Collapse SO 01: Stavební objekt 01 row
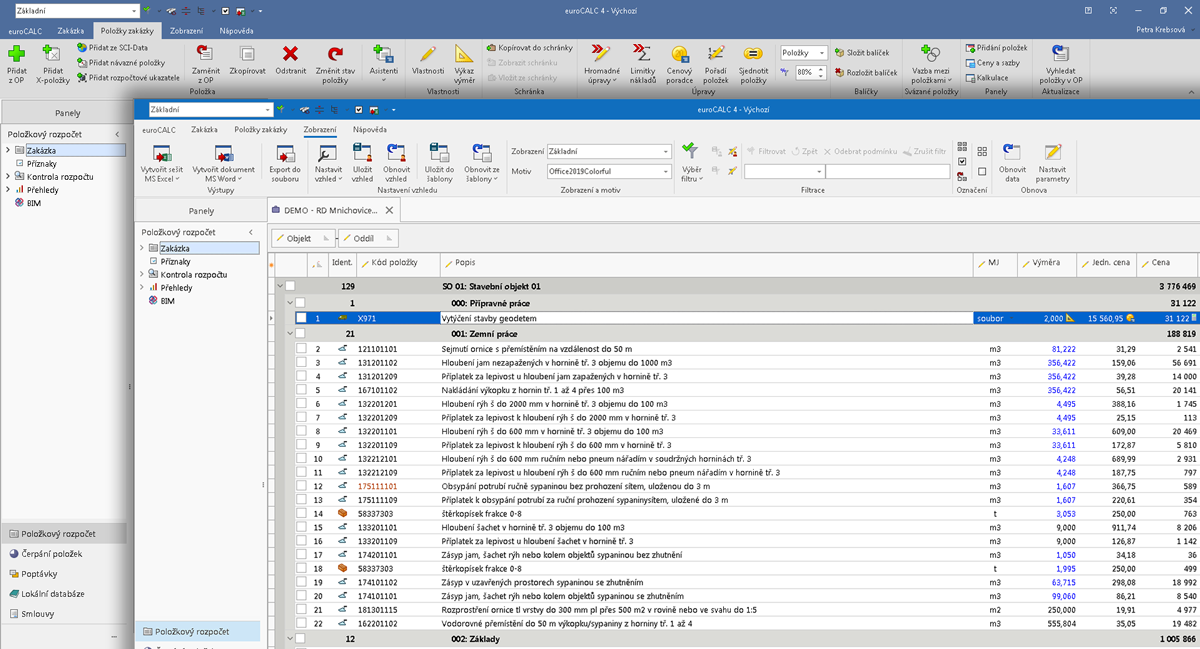 [280, 286]
